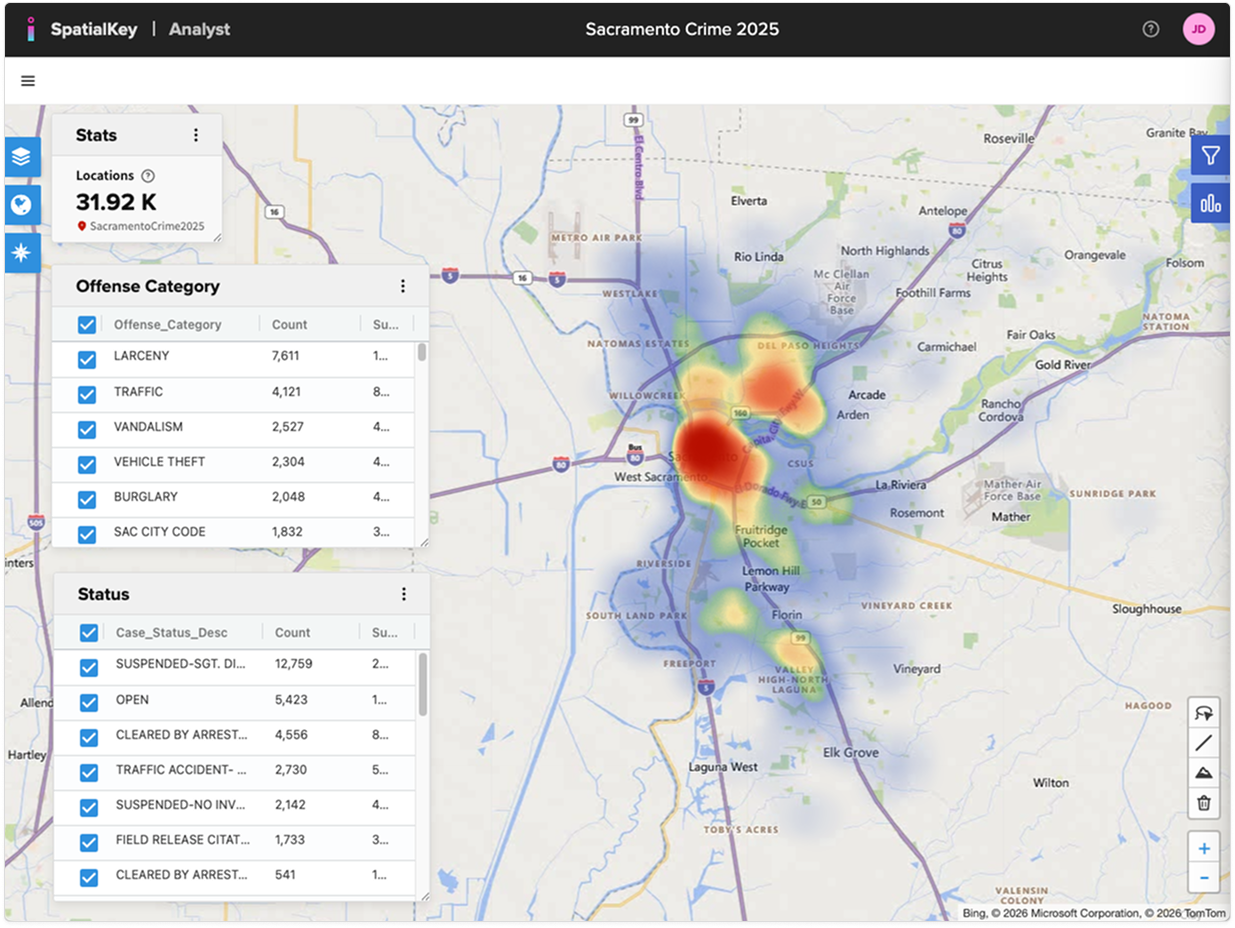Open the help question mark icon
This screenshot has height=928, width=1235.
pyautogui.click(x=1150, y=29)
